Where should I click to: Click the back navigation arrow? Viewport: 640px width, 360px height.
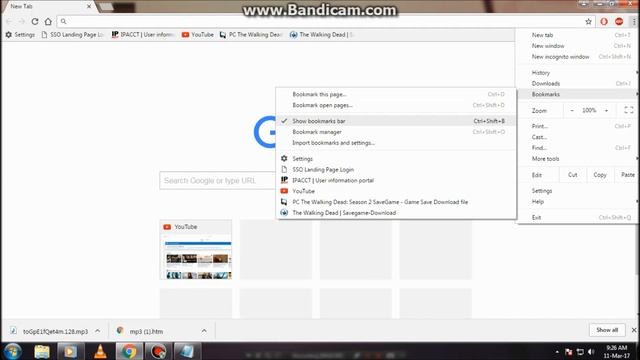pyautogui.click(x=9, y=21)
